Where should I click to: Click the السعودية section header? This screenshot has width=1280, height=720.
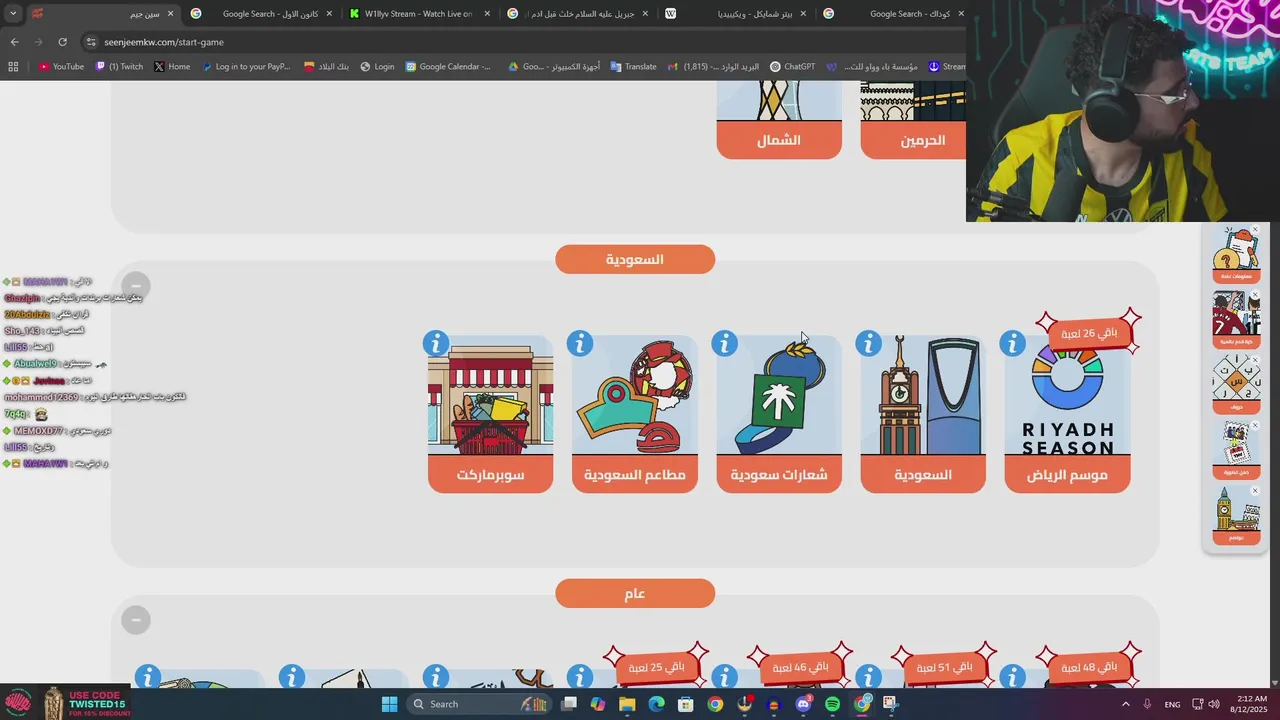[635, 259]
